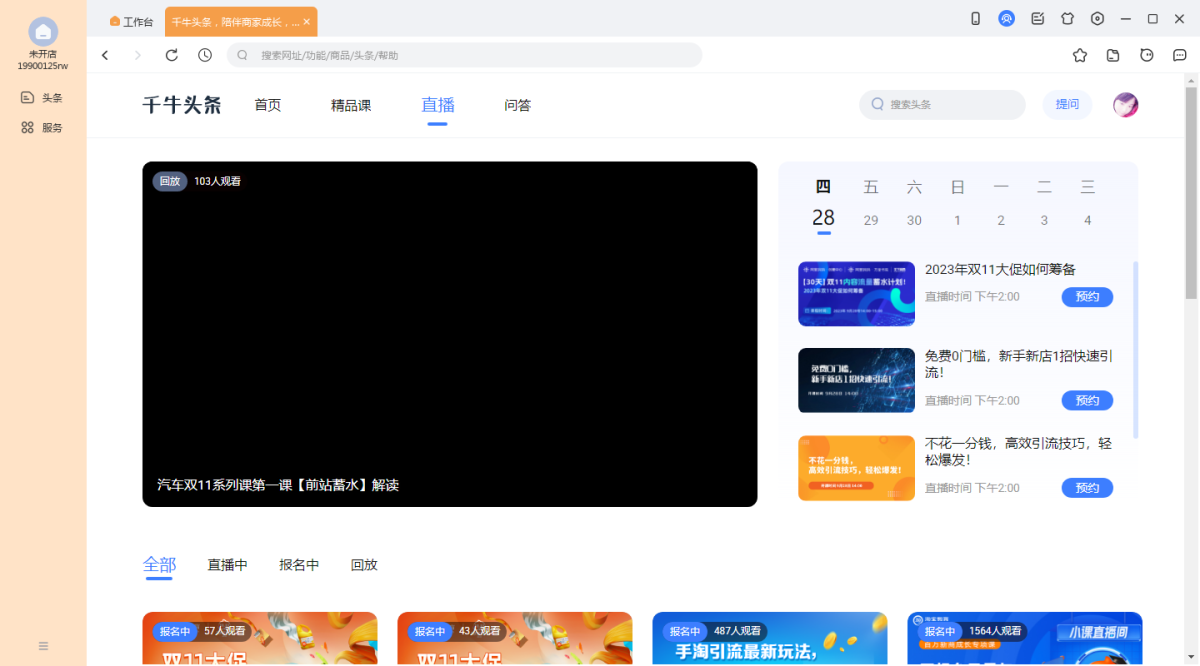This screenshot has height=666, width=1200.
Task: Click the 提问 button
Action: 1067,104
